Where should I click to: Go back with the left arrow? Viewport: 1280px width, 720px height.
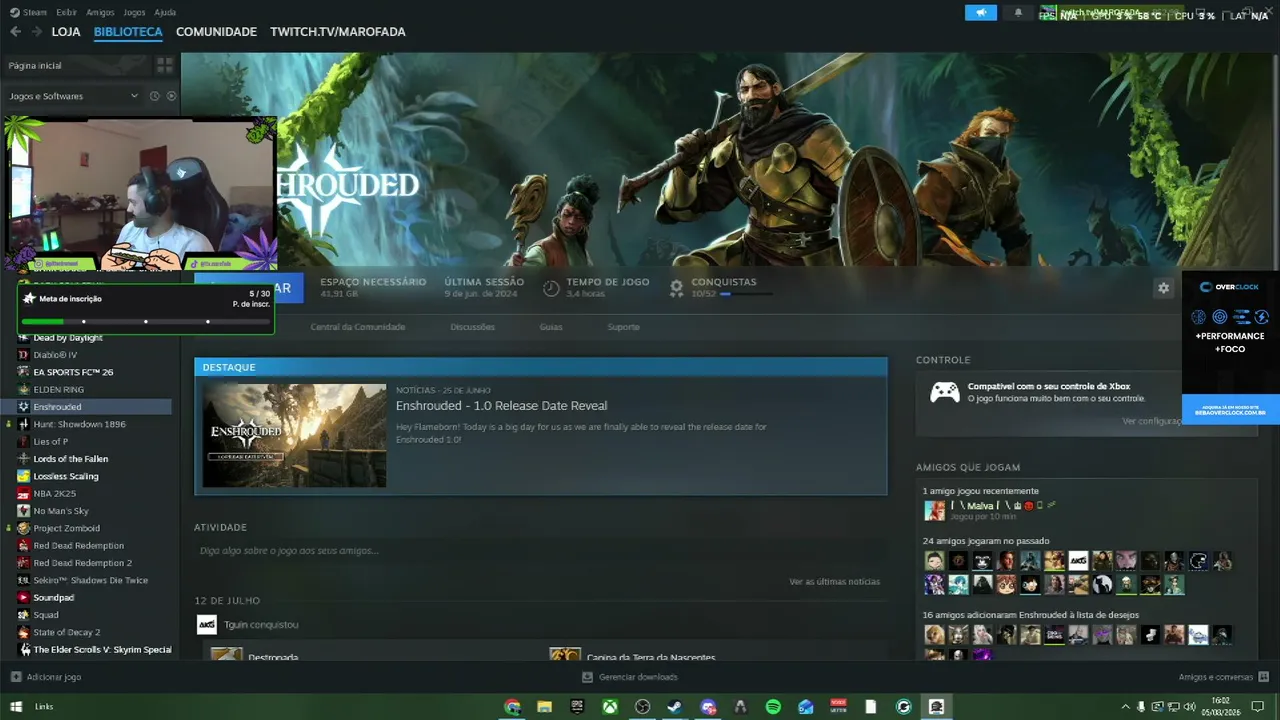click(x=15, y=32)
